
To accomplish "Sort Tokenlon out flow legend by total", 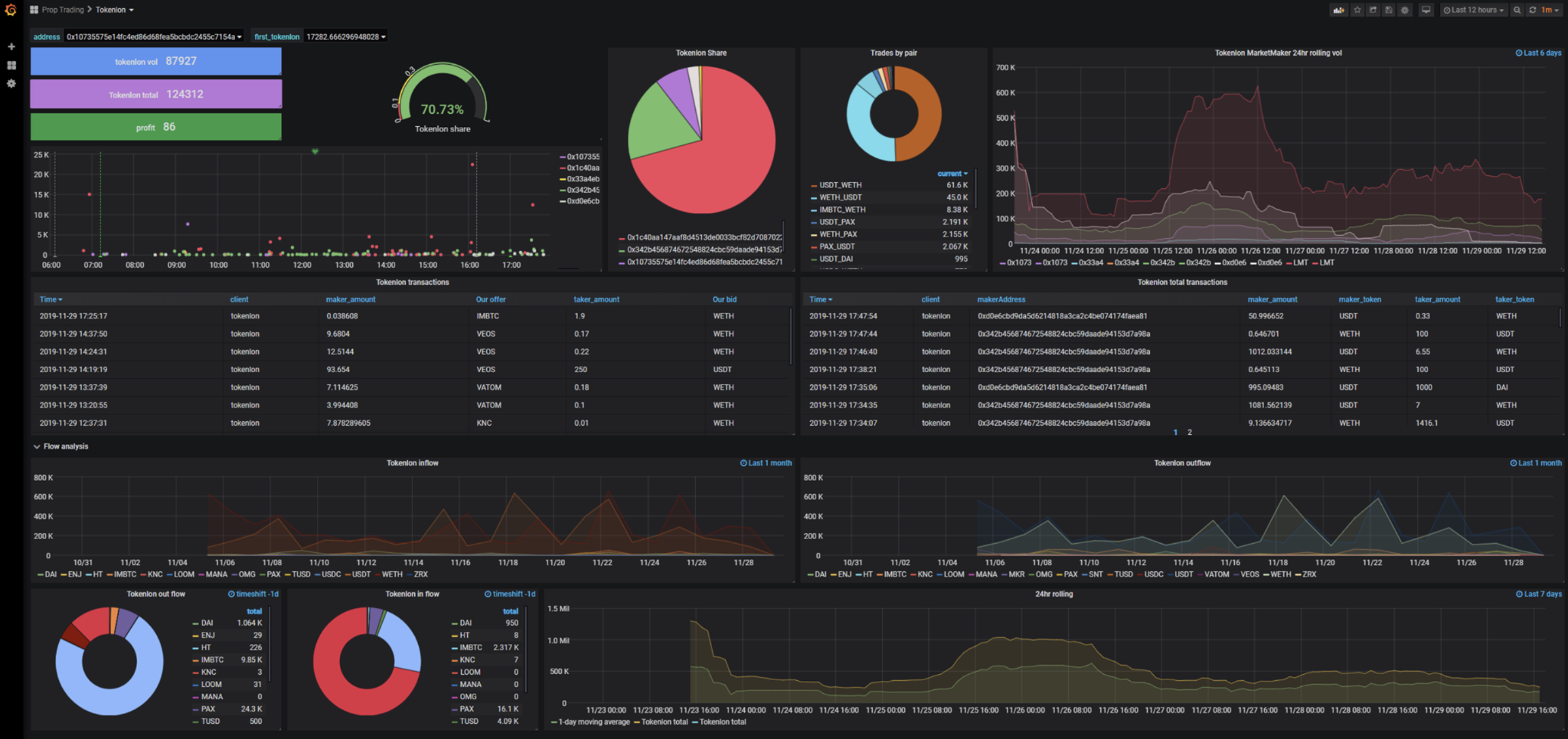I will [x=254, y=611].
